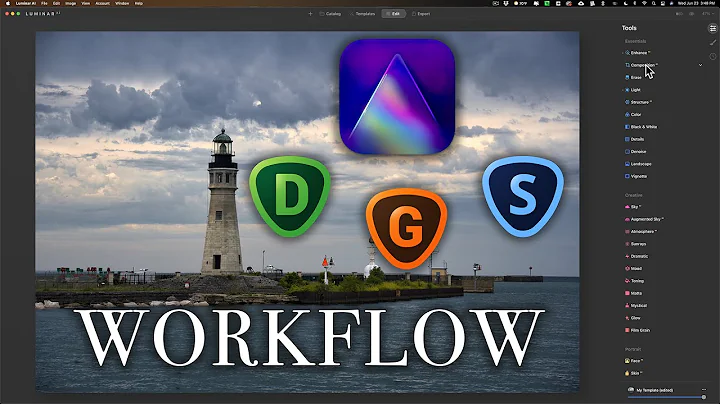The image size is (720, 404).
Task: Expand the Composition tool chevron
Action: pos(700,65)
